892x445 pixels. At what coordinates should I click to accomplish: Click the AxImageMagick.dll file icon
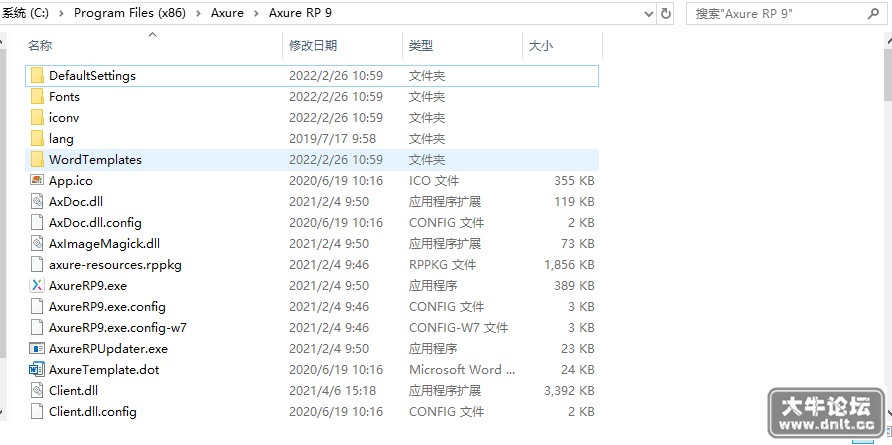37,244
